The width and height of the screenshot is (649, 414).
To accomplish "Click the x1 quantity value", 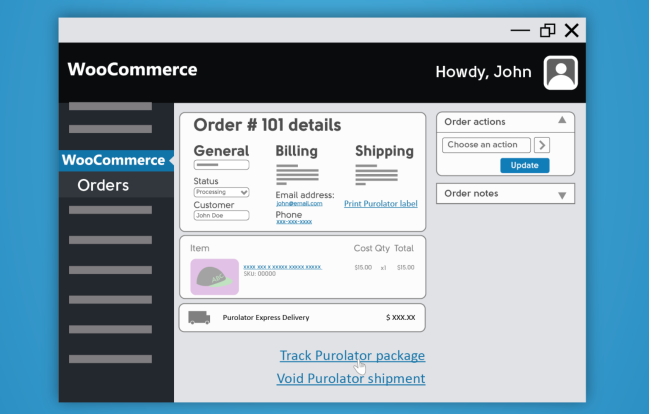I will coord(383,268).
